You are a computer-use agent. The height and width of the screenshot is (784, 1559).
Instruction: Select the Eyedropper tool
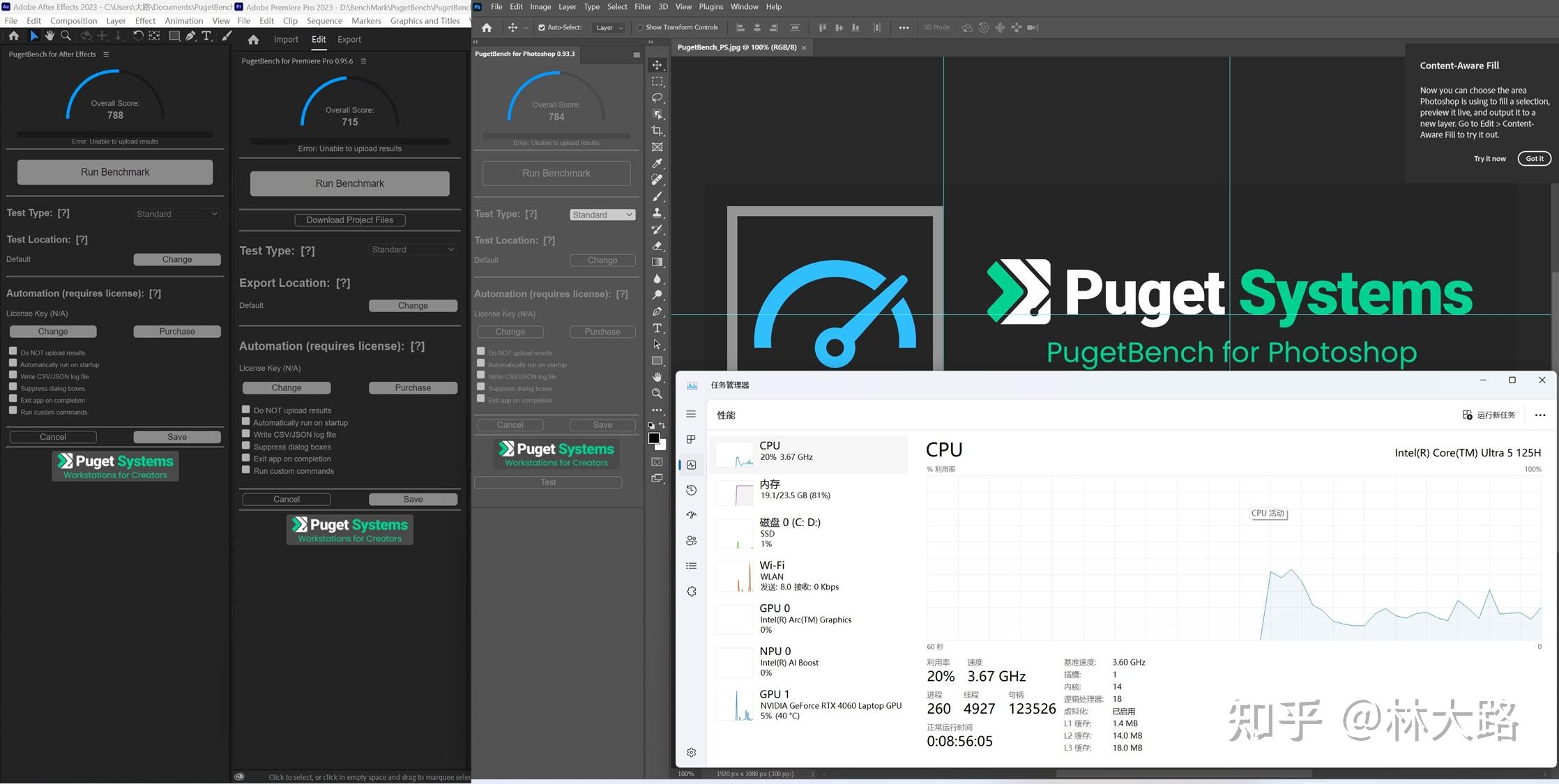[657, 163]
